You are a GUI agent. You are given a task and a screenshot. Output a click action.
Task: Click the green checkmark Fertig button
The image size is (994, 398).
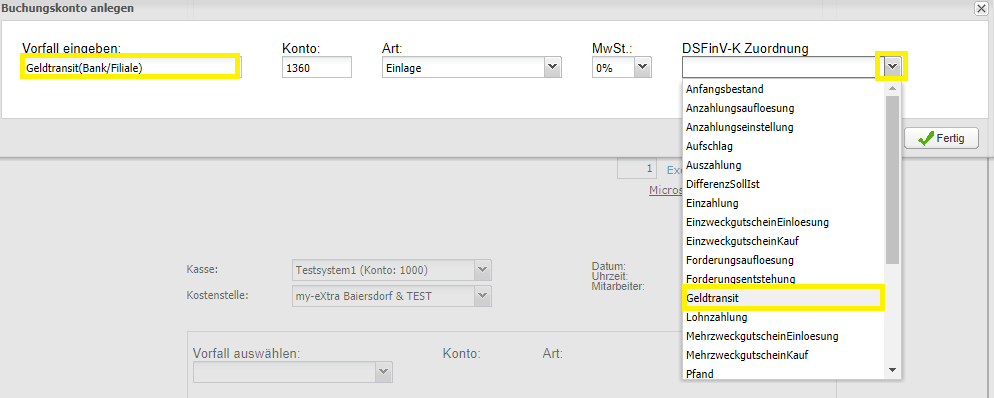[941, 138]
